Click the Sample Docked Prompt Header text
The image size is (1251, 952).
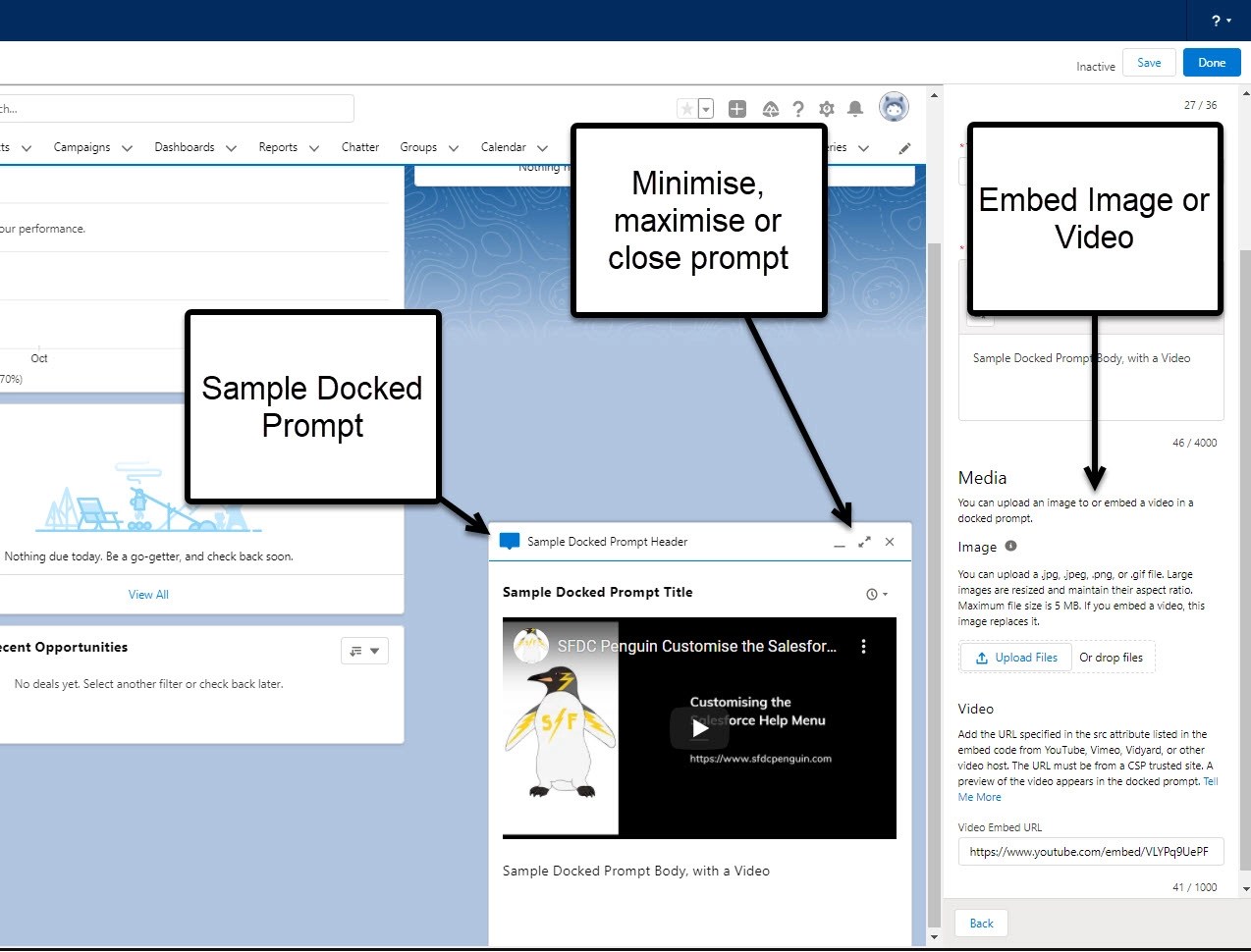click(607, 542)
